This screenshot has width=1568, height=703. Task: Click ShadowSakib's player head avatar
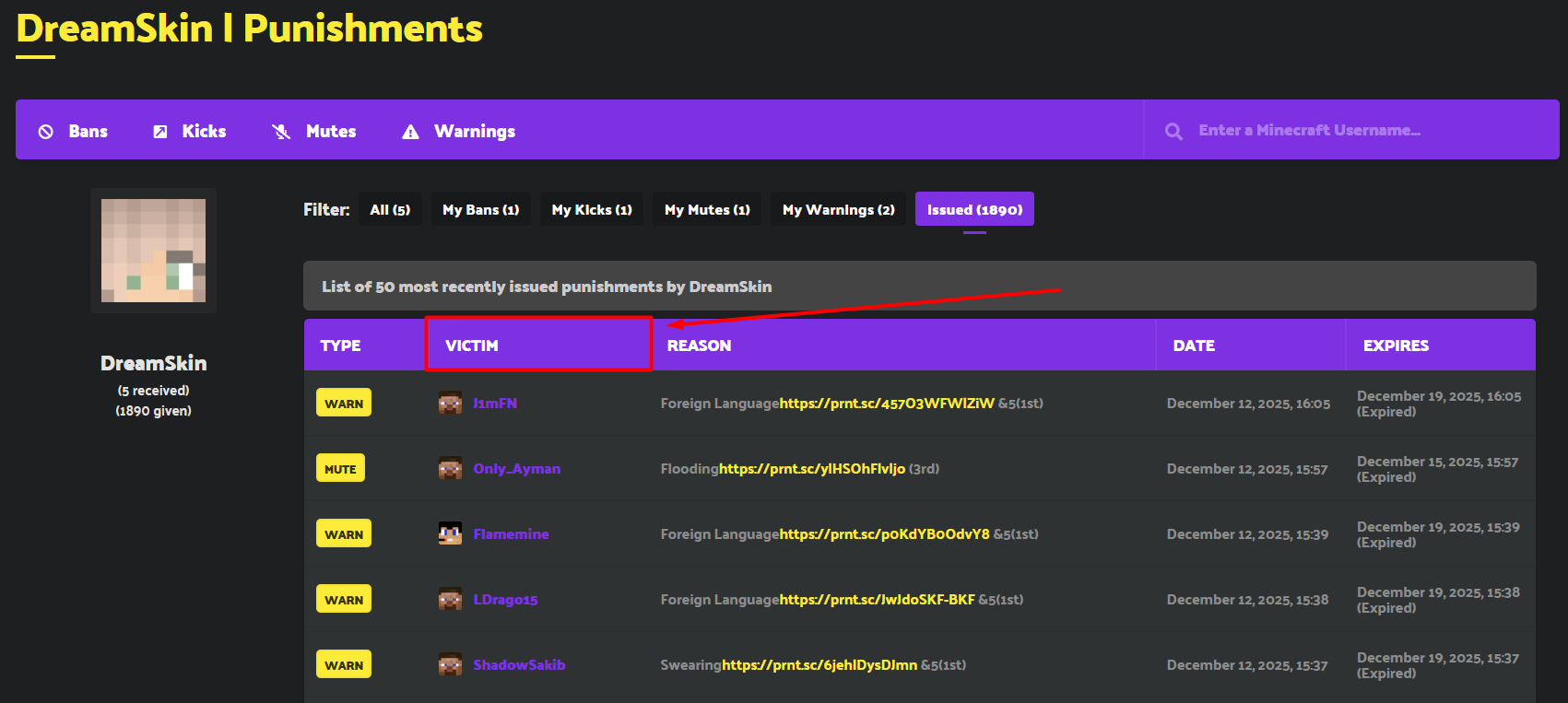point(450,665)
